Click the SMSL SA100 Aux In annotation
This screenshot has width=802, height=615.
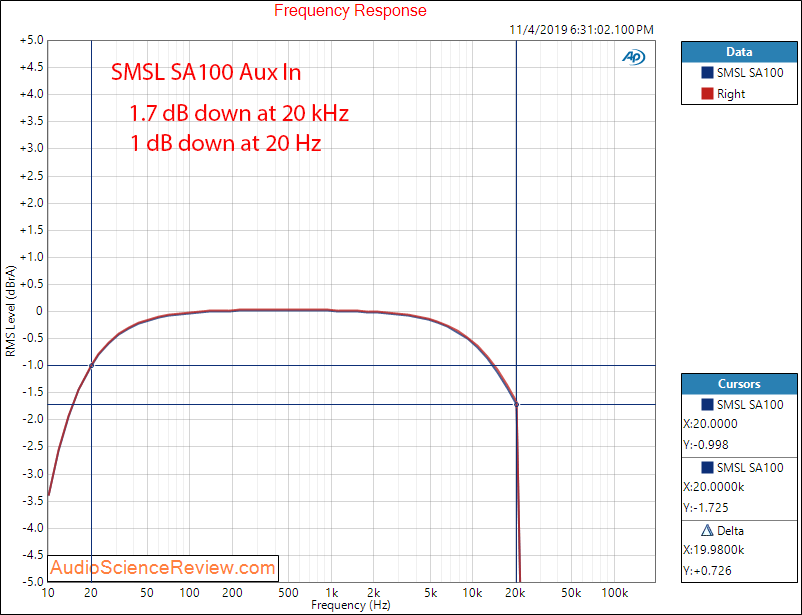206,72
